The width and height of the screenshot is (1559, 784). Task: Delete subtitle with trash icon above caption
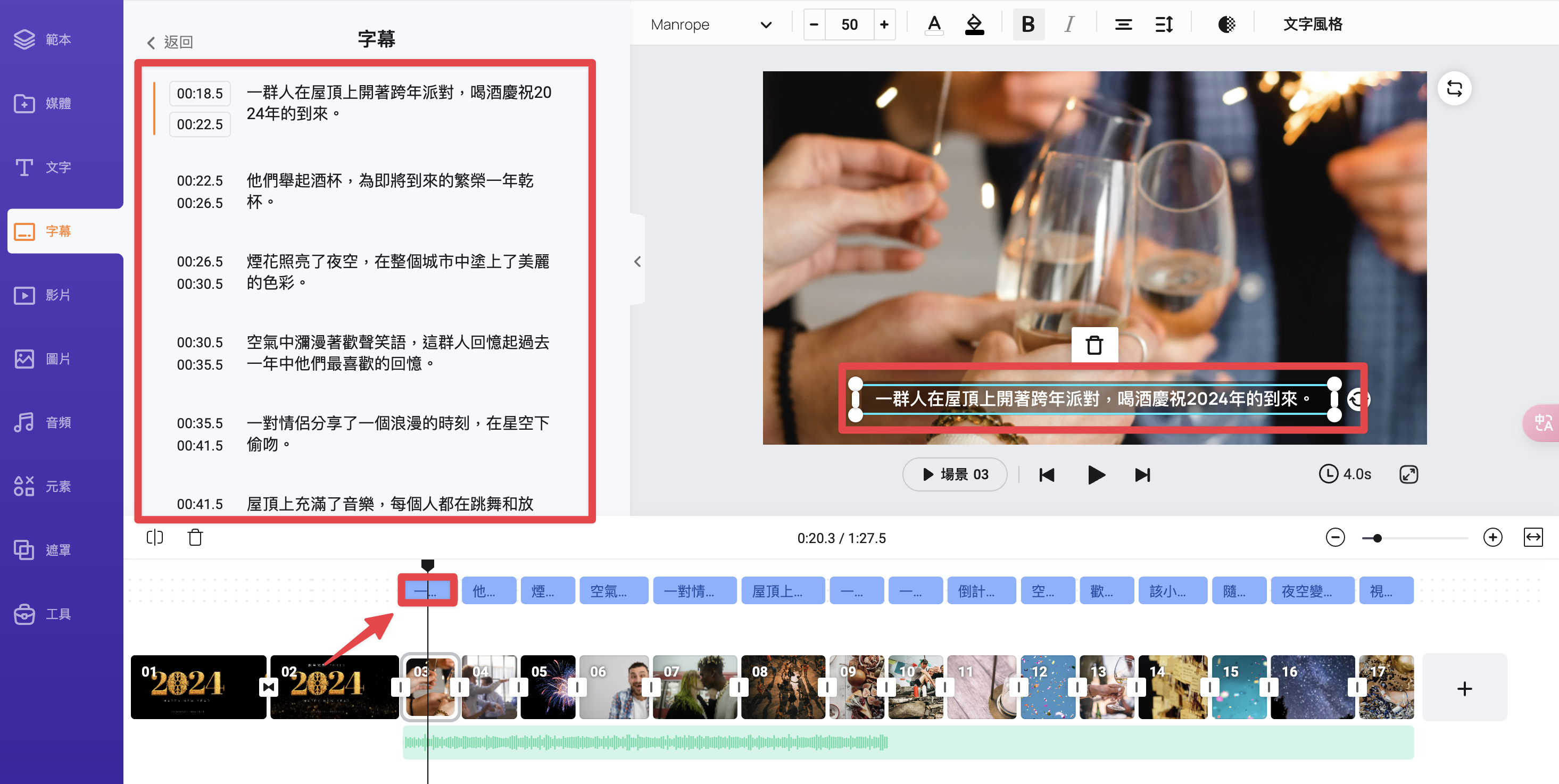[1094, 345]
